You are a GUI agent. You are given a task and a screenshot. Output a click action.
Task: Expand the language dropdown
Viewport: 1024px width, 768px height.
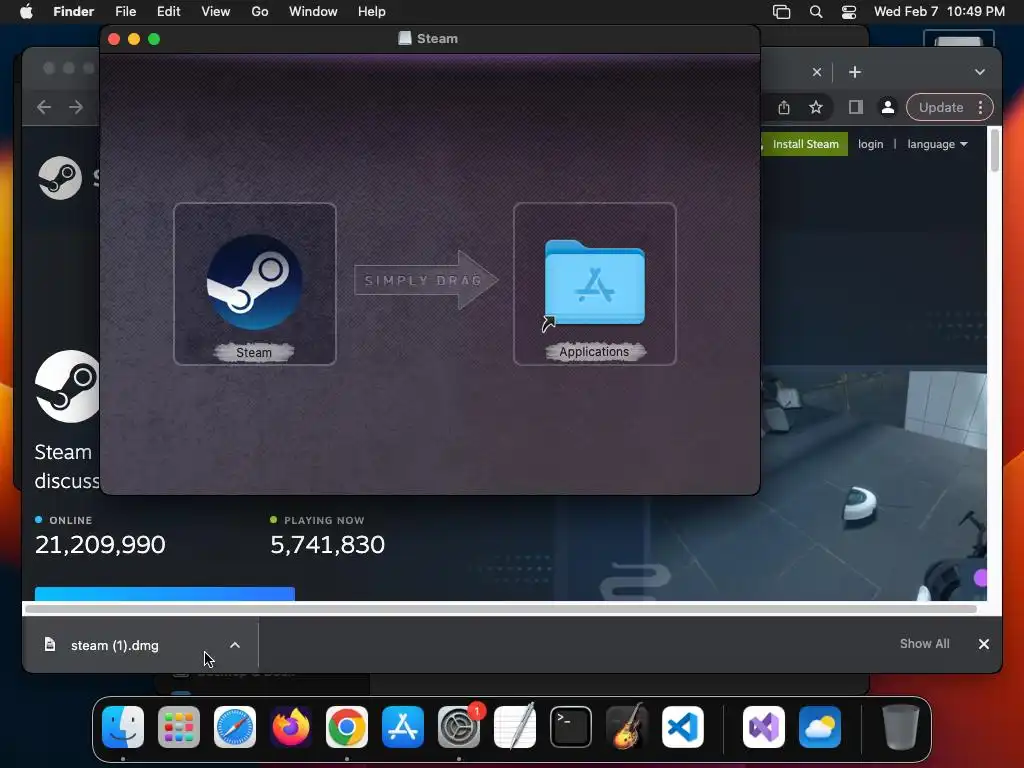[937, 144]
